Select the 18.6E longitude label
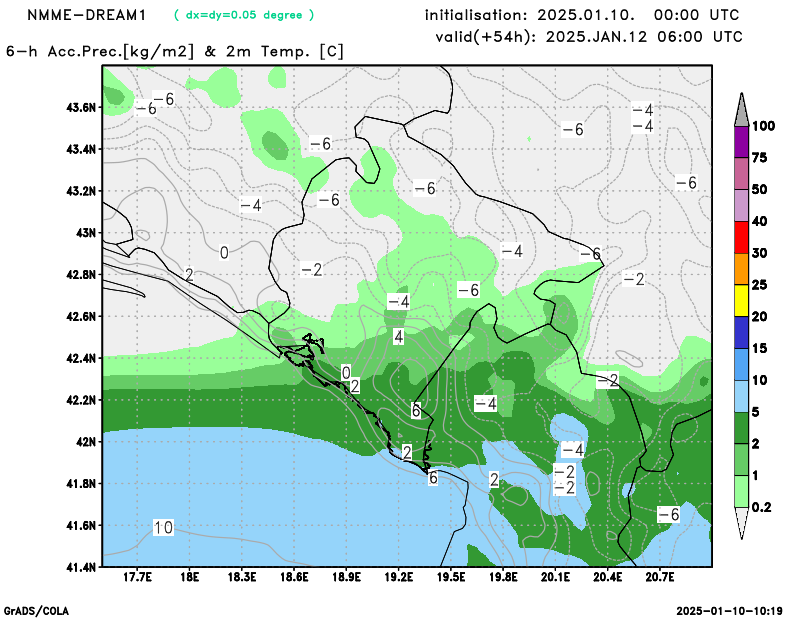The height and width of the screenshot is (618, 800). [x=294, y=577]
